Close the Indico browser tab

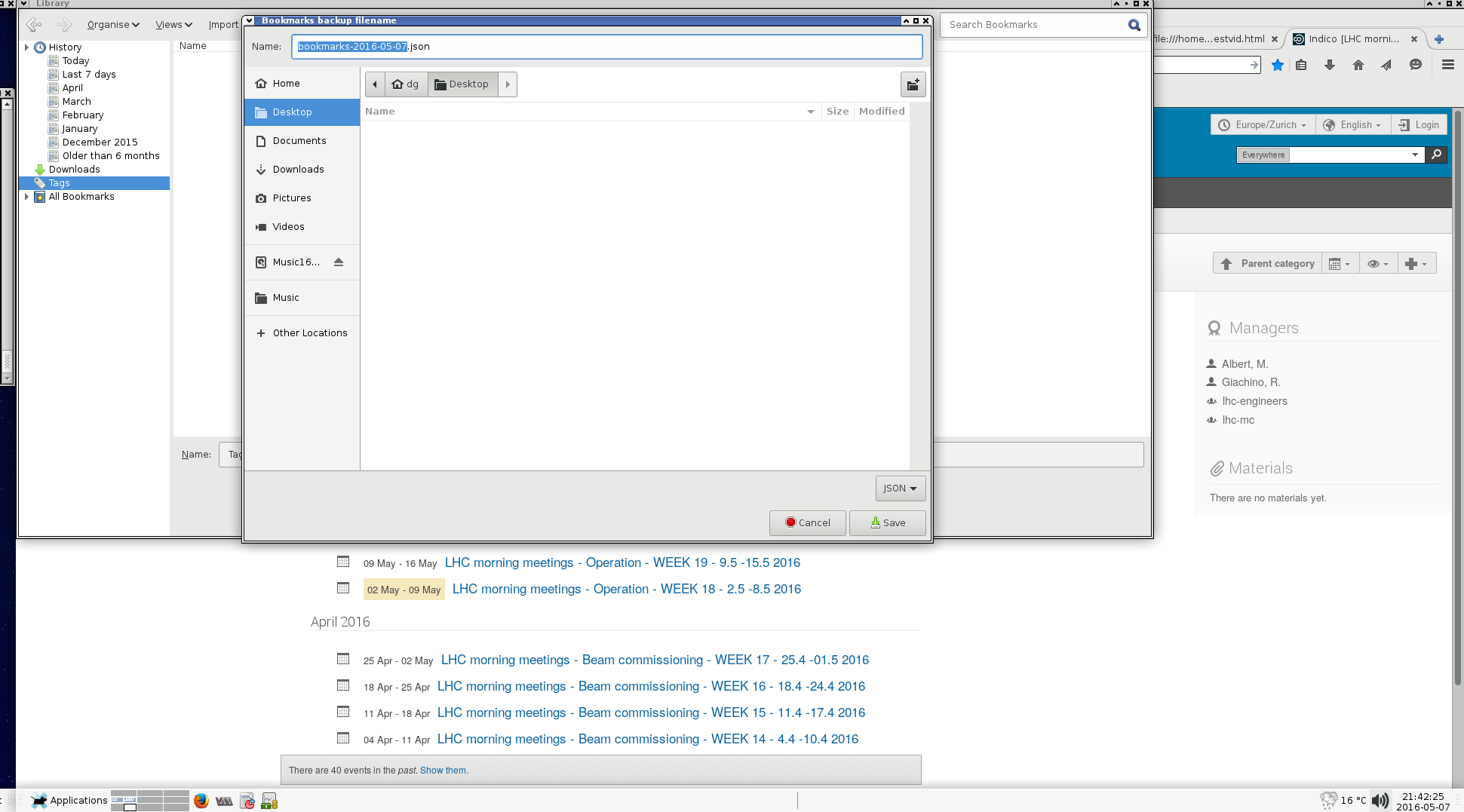[x=1414, y=39]
